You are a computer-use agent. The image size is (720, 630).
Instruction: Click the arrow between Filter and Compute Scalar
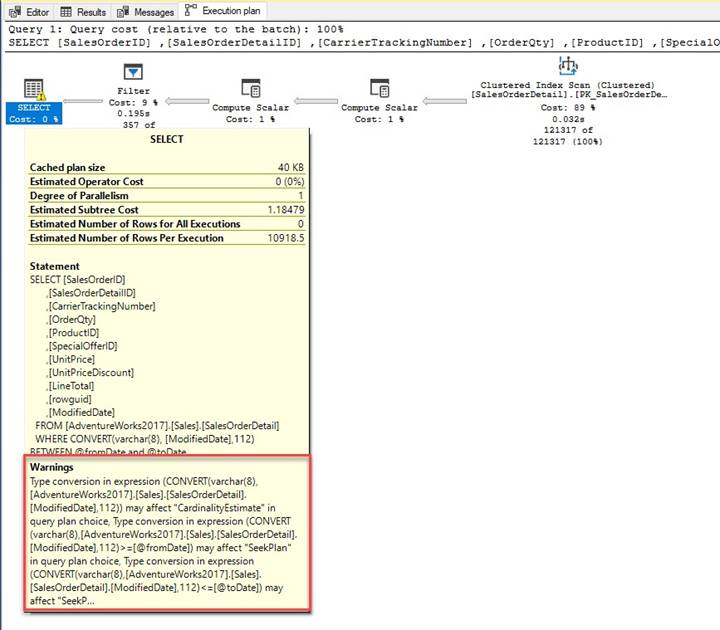tap(187, 101)
